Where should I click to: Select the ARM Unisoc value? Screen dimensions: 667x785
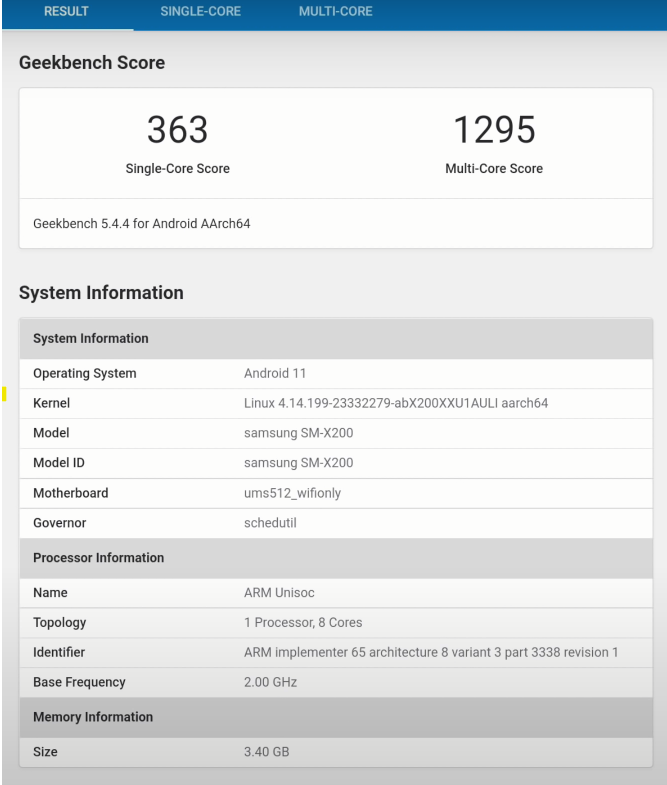279,593
